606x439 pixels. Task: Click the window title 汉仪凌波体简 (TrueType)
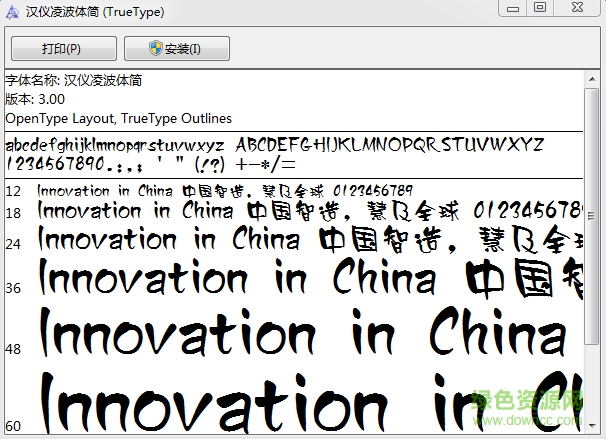[x=95, y=12]
